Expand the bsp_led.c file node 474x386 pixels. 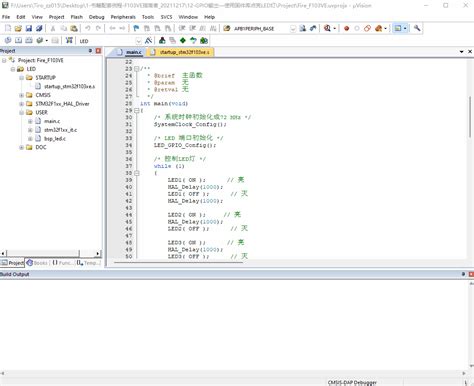[x=30, y=139]
